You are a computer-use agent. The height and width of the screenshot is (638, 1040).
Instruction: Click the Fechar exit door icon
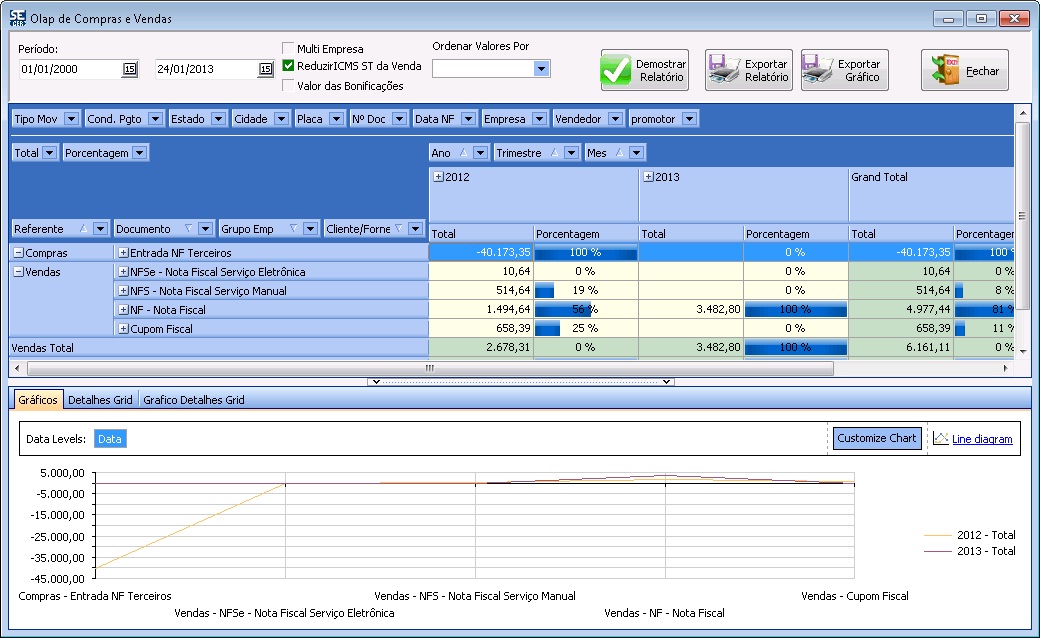tap(946, 71)
